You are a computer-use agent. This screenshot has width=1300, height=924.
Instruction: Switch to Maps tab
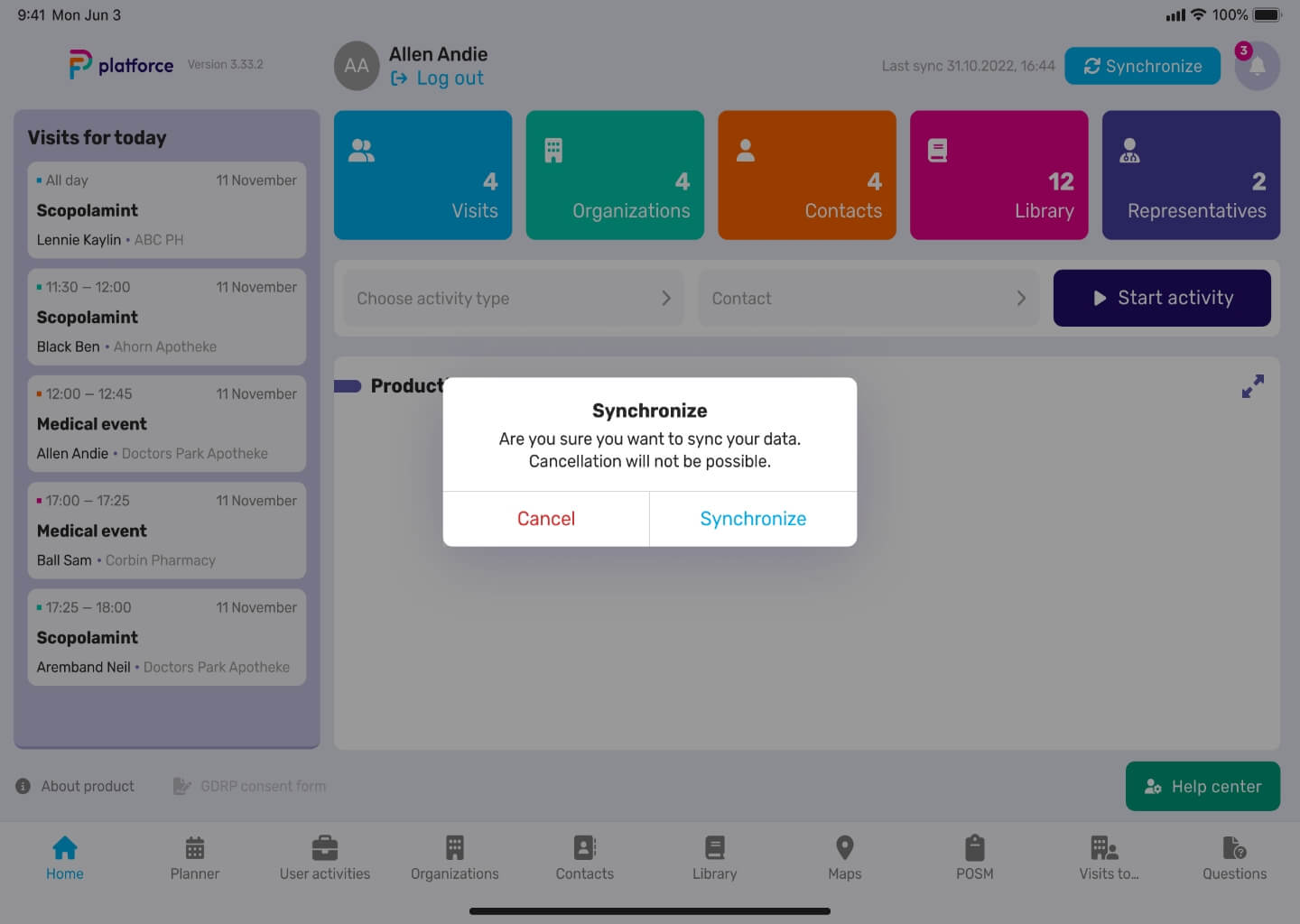[x=845, y=858]
